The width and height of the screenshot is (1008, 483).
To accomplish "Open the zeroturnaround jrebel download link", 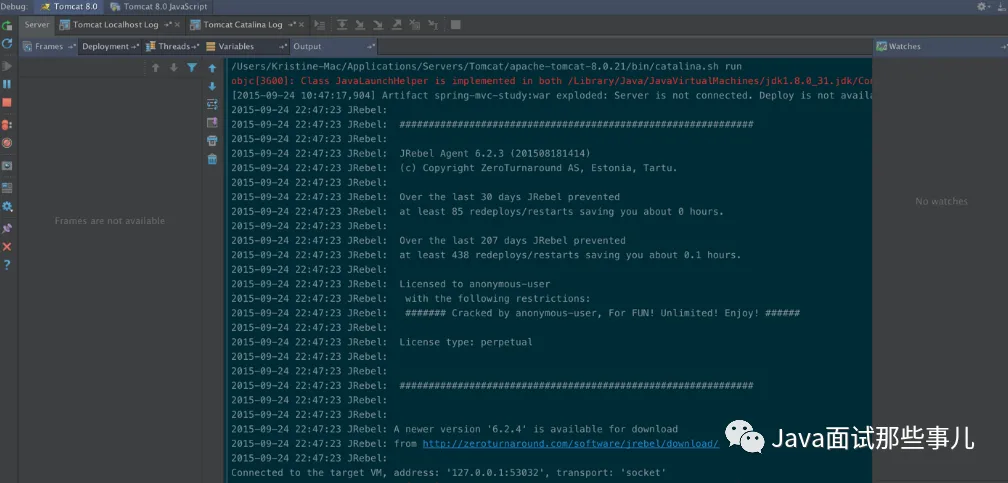I will (570, 444).
